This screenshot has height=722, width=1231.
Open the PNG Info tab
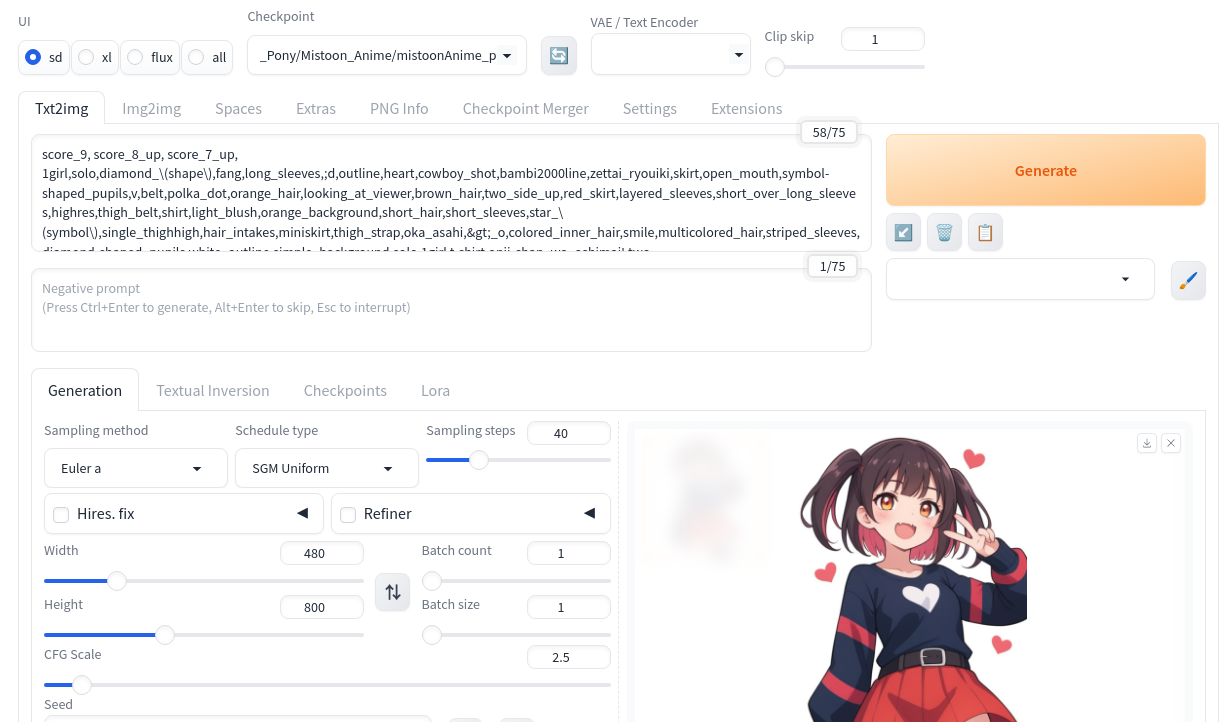(399, 109)
